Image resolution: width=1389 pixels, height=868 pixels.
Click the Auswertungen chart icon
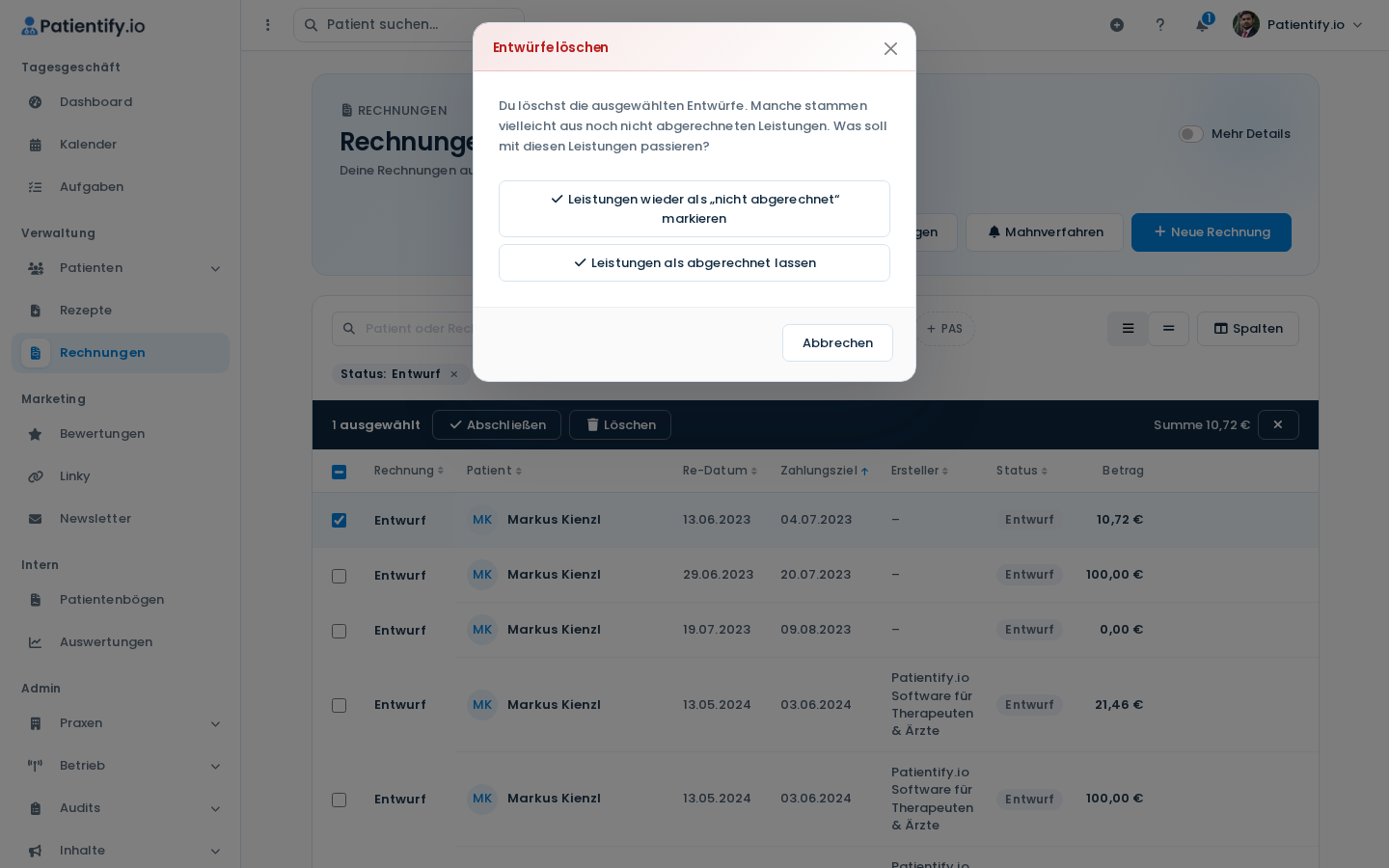point(35,642)
